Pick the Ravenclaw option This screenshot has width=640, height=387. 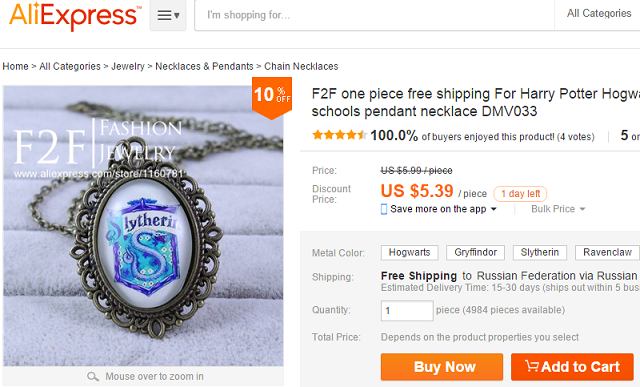[x=607, y=253]
